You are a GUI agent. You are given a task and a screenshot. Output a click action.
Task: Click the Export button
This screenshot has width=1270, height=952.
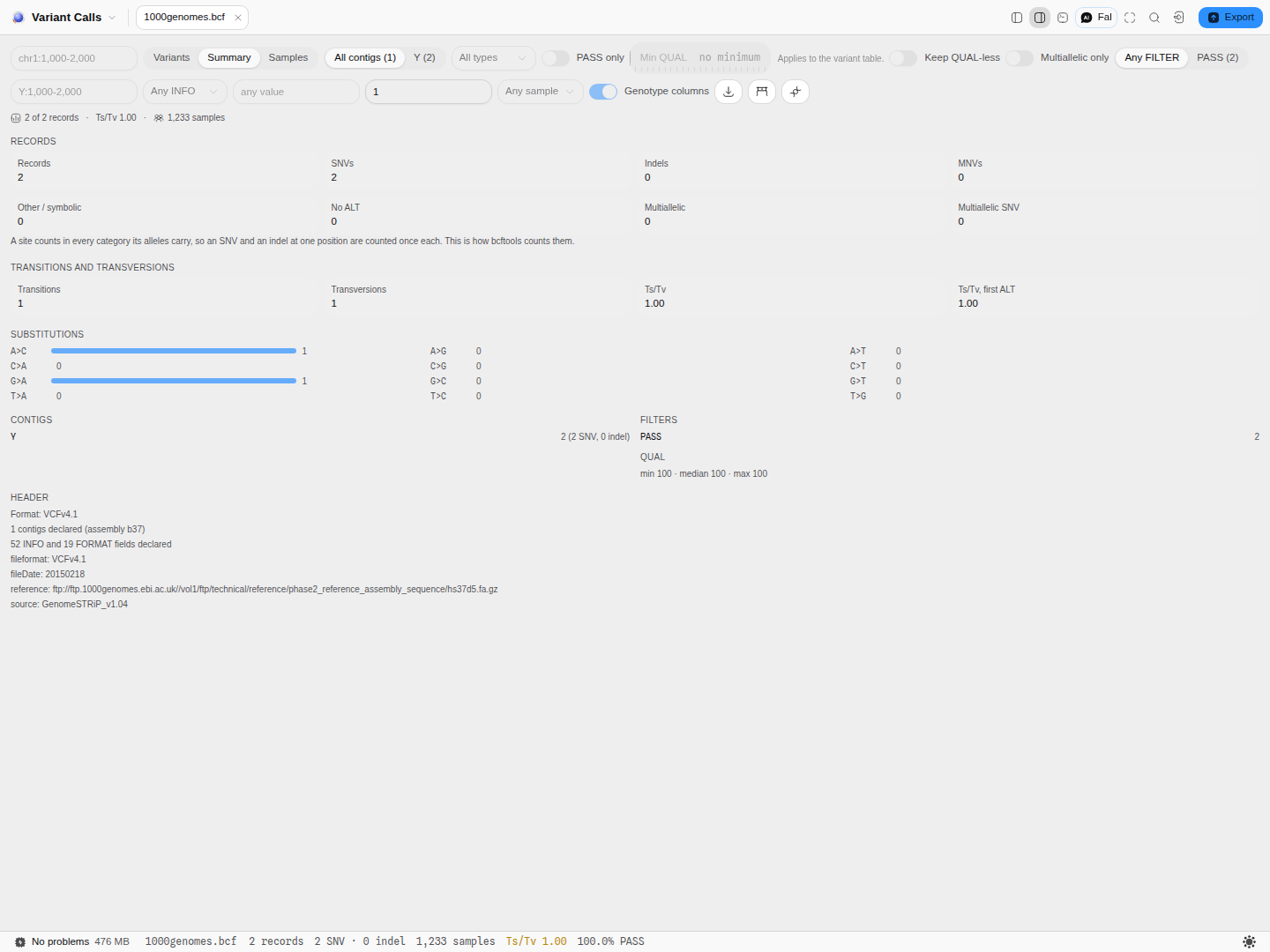[1230, 18]
